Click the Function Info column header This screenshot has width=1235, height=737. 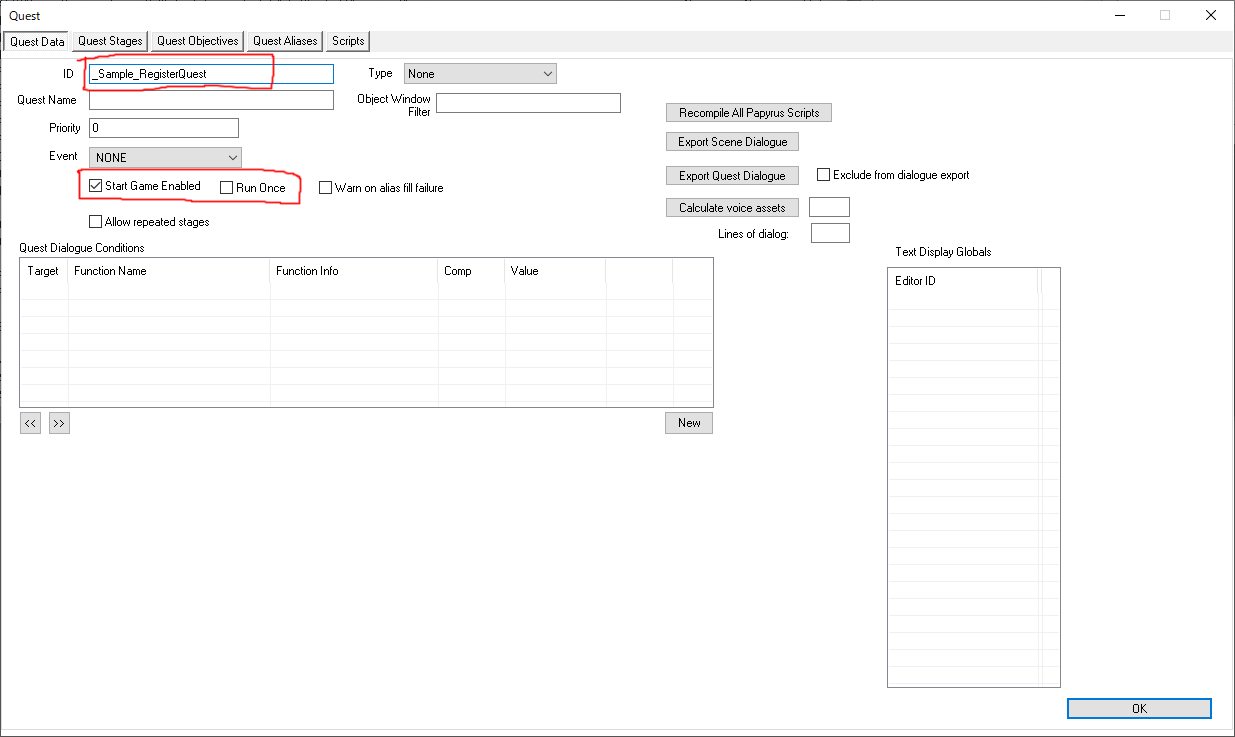(x=354, y=271)
